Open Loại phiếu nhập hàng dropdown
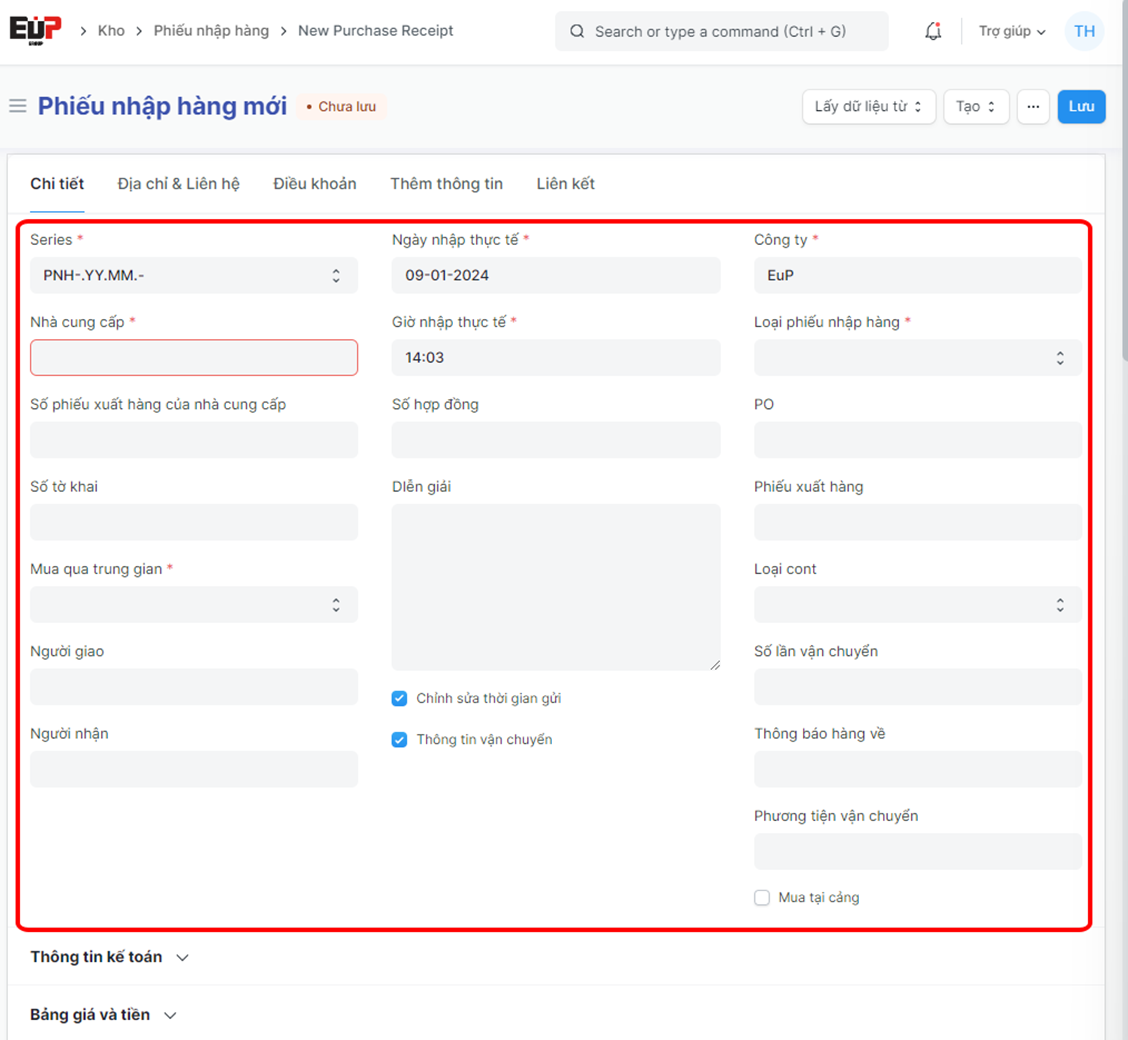 [917, 358]
